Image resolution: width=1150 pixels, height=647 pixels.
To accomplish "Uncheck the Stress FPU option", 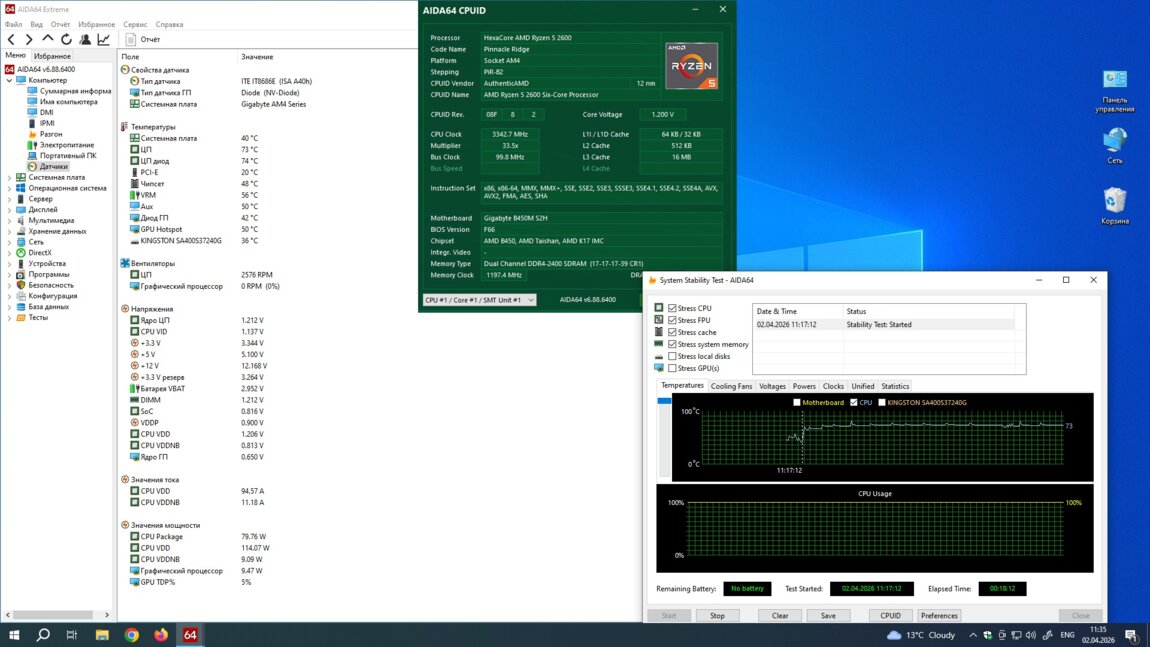I will click(x=673, y=320).
